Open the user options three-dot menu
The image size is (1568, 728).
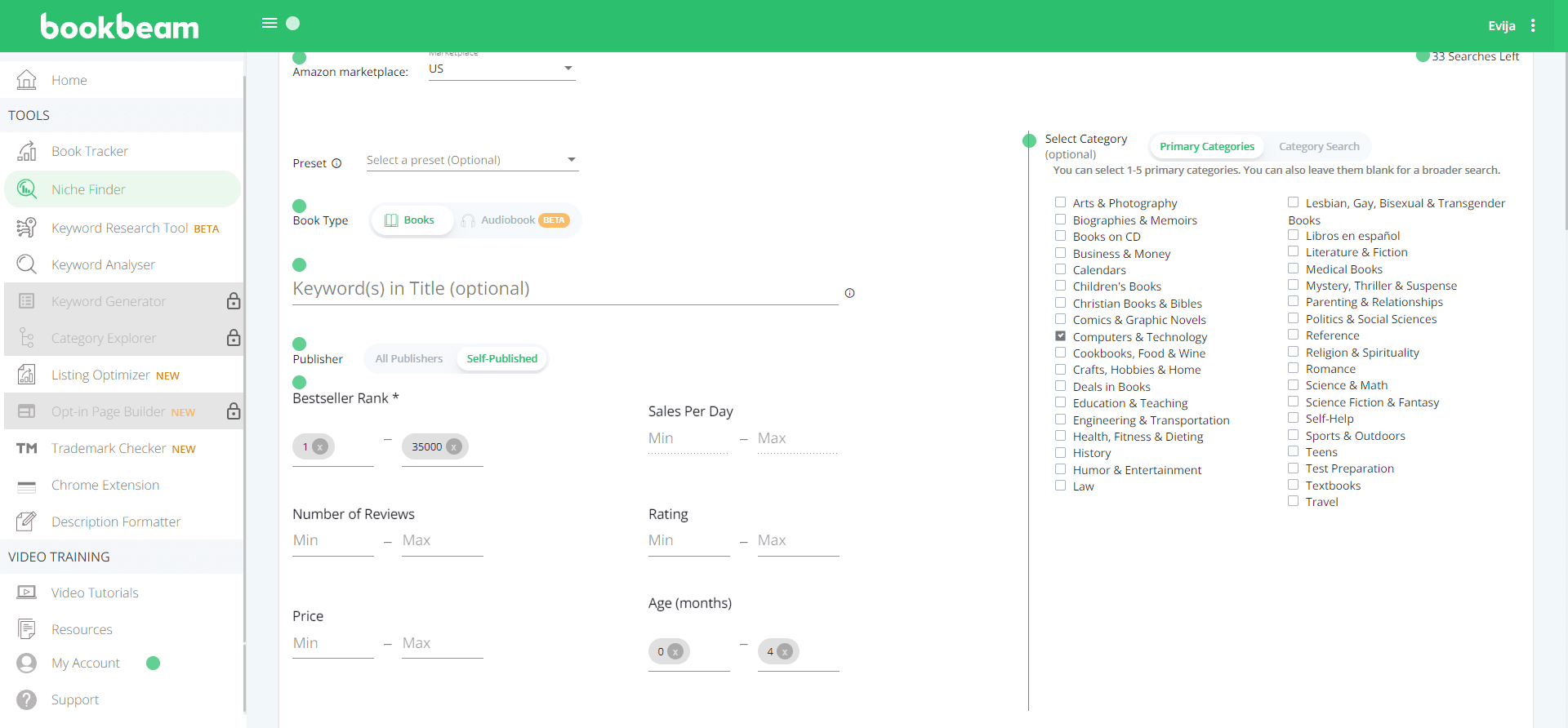coord(1533,25)
